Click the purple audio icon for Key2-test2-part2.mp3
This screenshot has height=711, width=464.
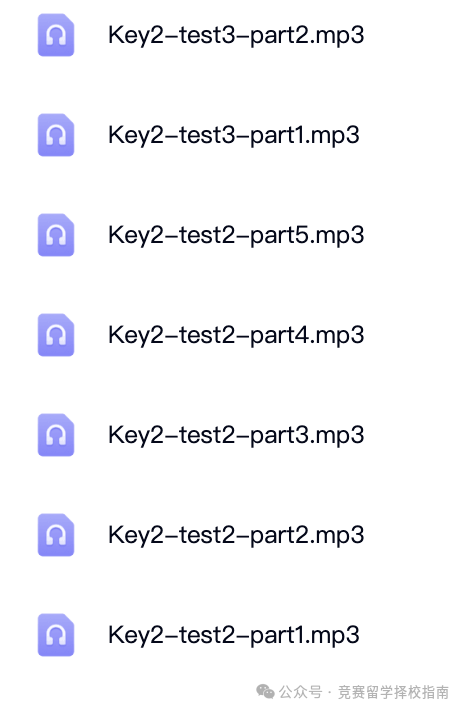pos(56,535)
